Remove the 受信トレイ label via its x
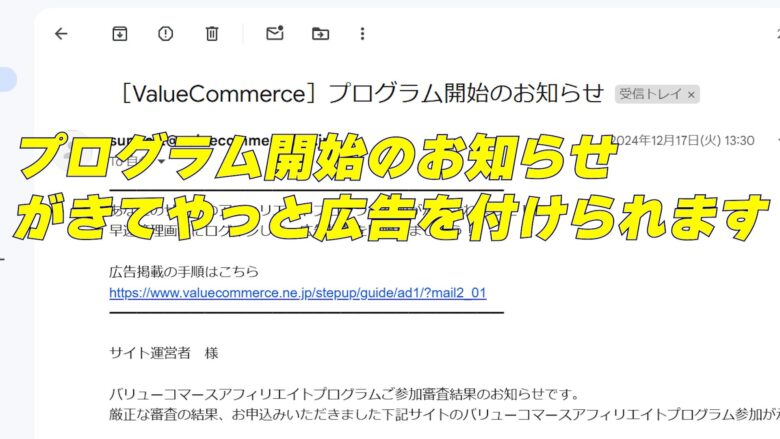Image resolution: width=780 pixels, height=439 pixels. (x=691, y=94)
